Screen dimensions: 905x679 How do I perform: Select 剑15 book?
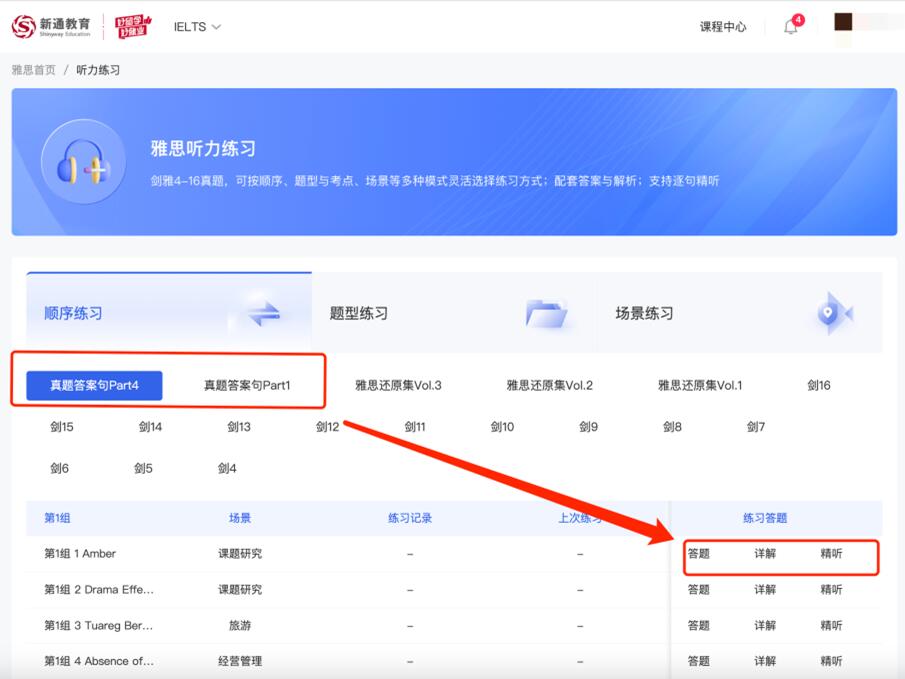(62, 427)
